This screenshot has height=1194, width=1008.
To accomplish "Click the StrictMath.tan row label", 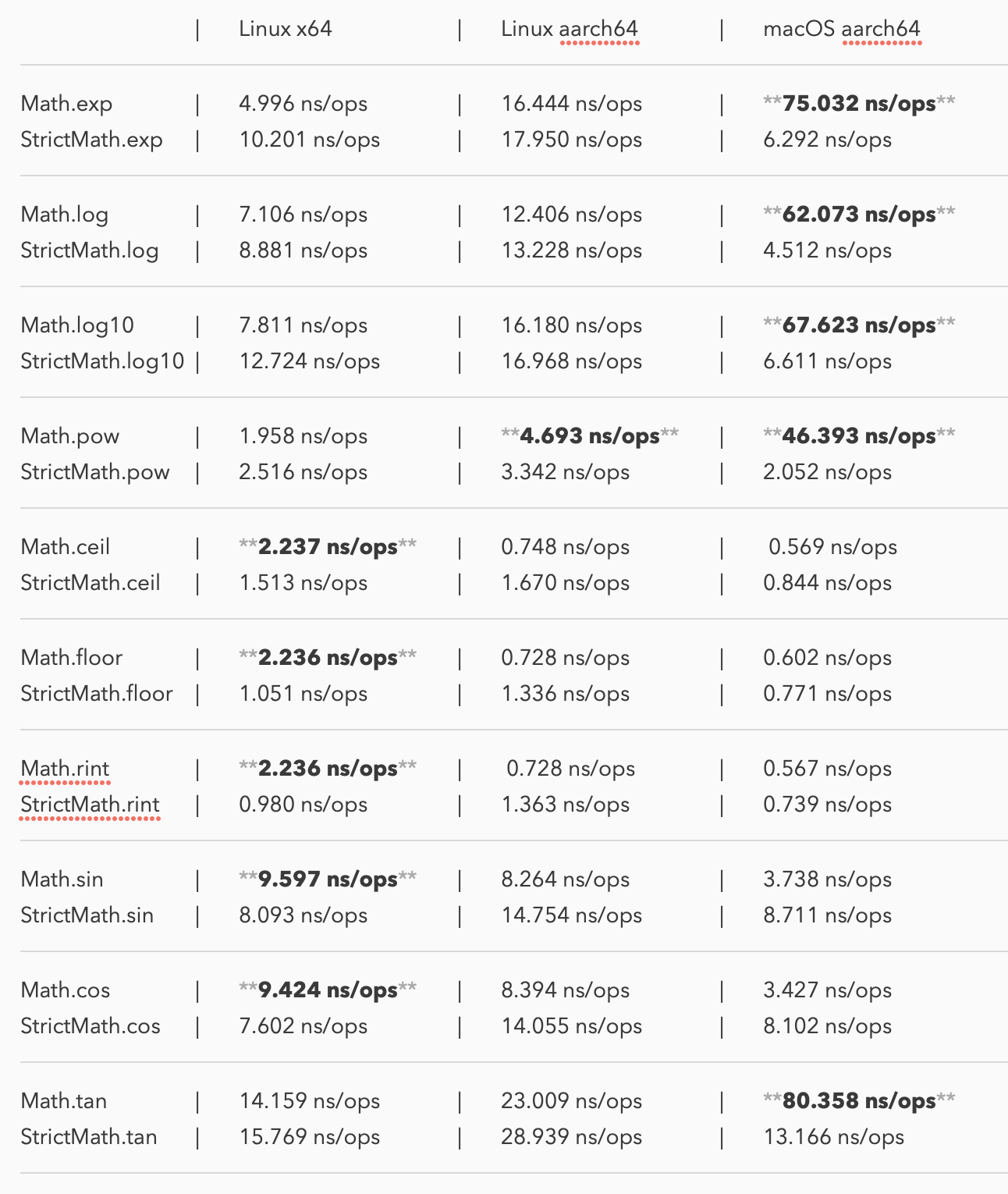I will (x=89, y=1137).
